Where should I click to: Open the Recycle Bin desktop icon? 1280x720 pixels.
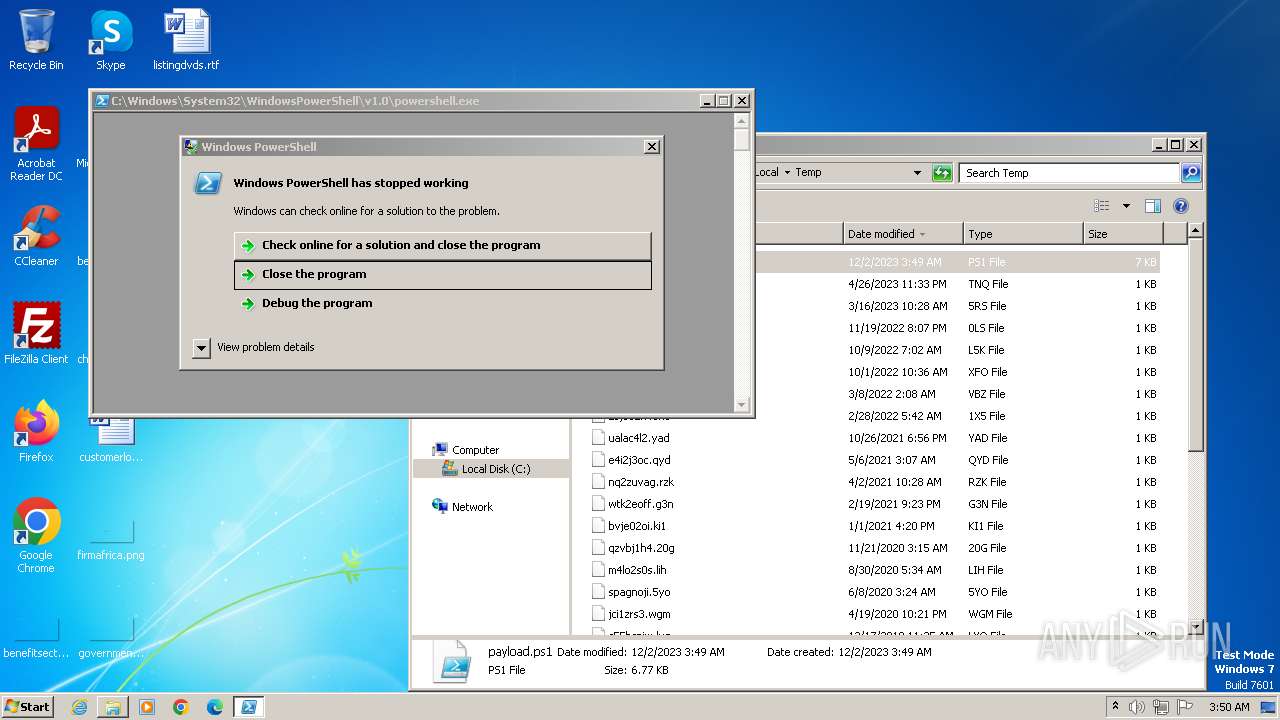[x=36, y=40]
